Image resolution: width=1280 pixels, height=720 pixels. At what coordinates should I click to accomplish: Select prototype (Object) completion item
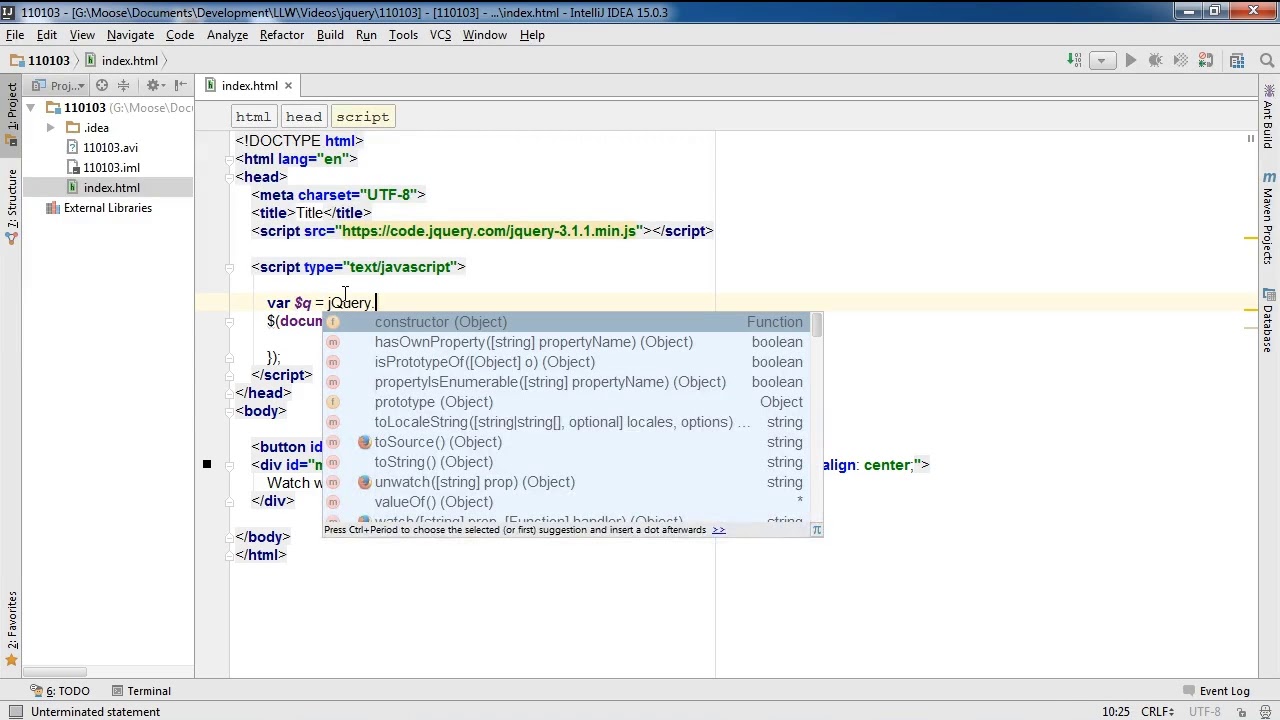coord(566,402)
